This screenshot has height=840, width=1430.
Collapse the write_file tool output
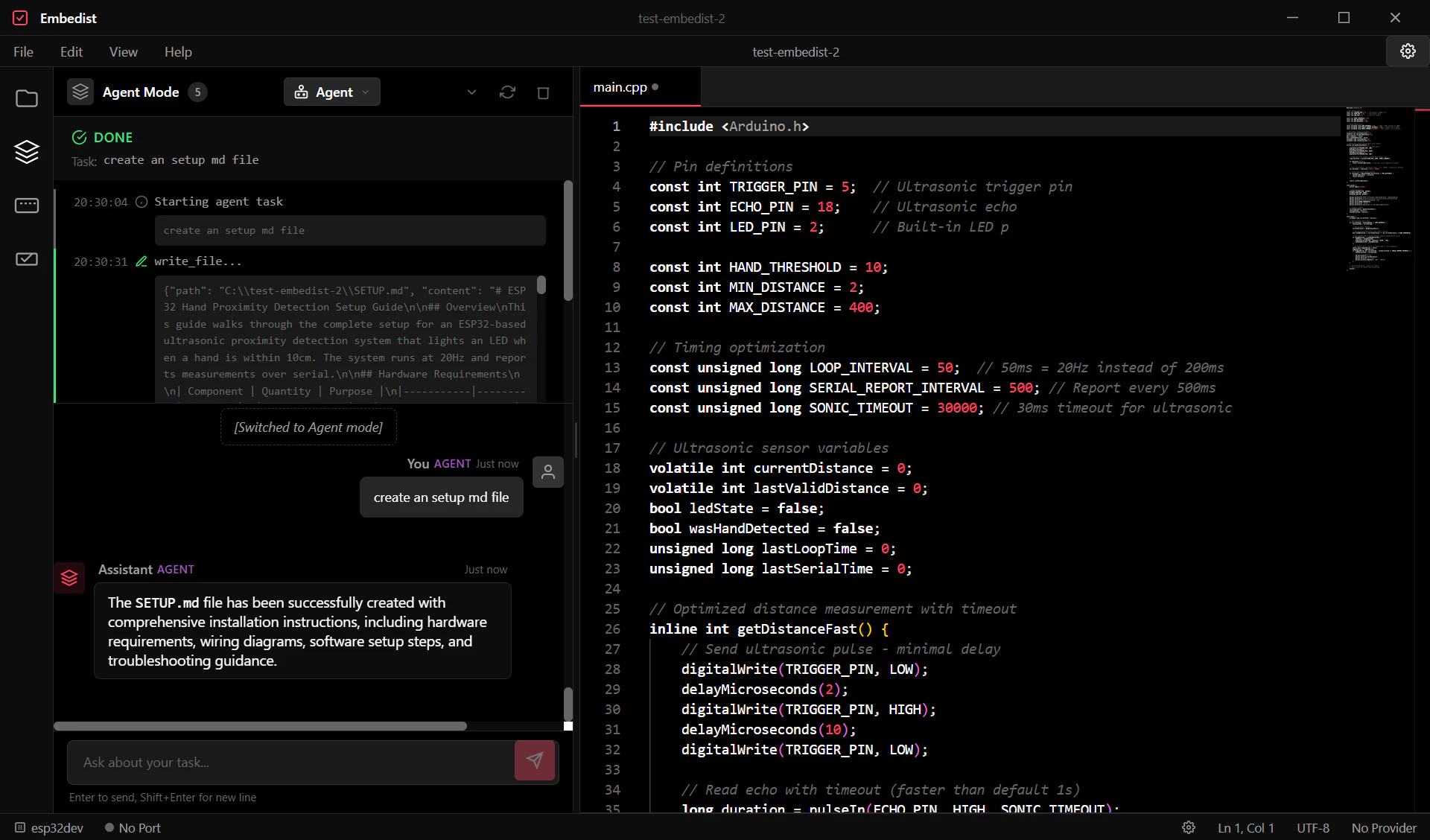197,261
